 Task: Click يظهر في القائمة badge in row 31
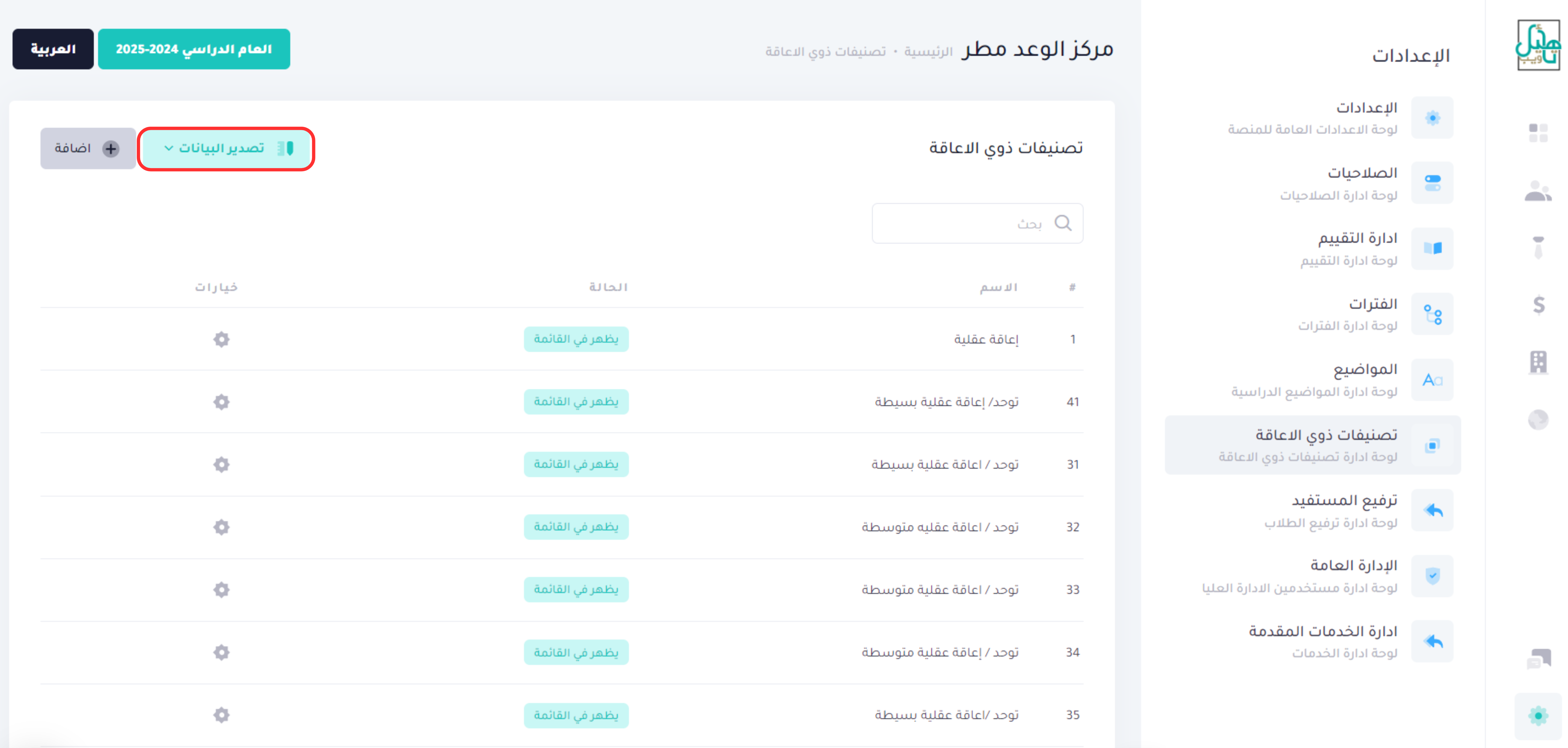pos(576,464)
